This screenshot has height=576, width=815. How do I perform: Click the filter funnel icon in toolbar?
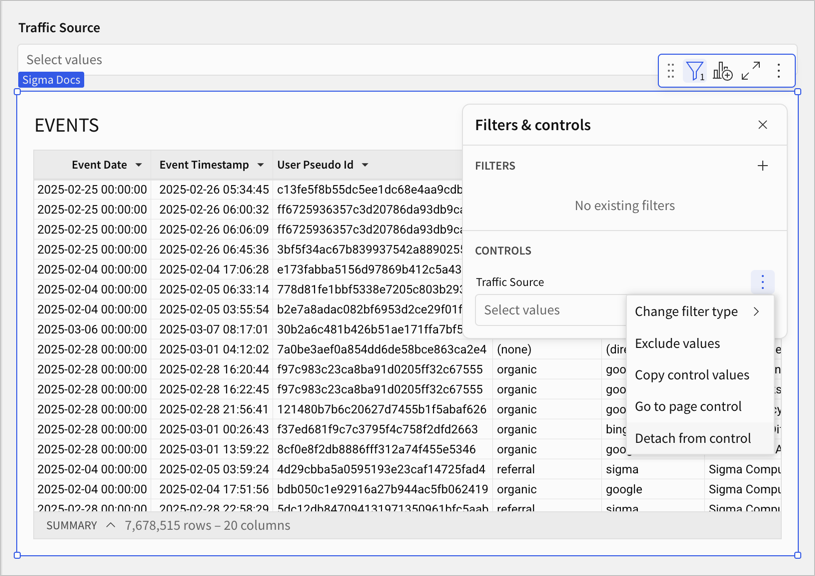click(x=695, y=71)
